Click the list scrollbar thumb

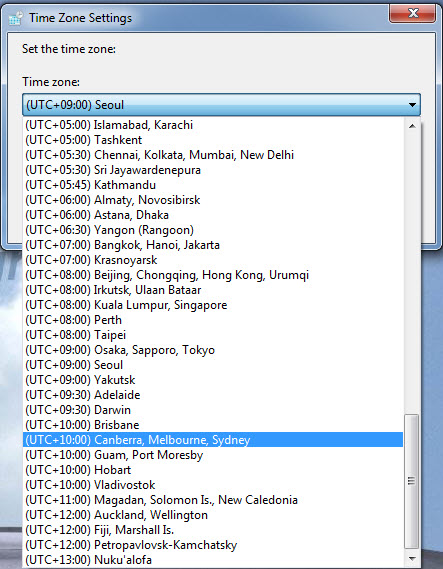pyautogui.click(x=411, y=482)
